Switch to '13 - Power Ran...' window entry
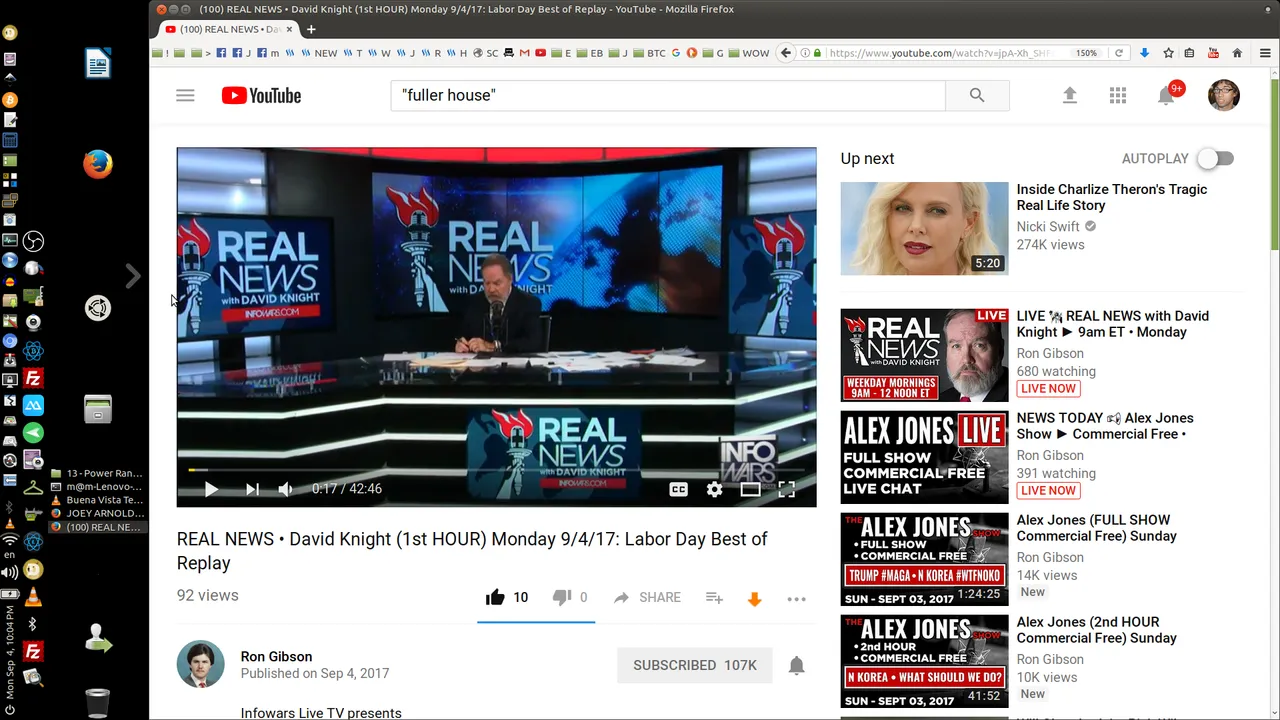Screen dimensions: 1280x720 (97, 473)
